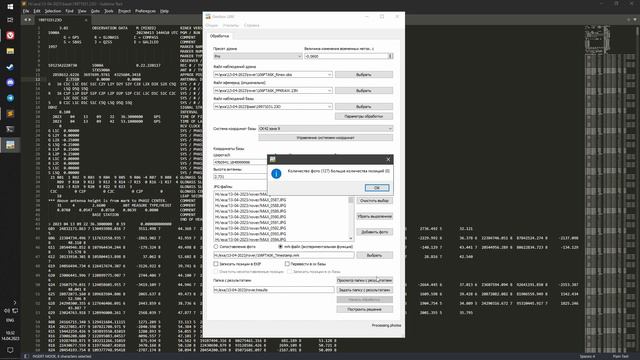Image resolution: width=640 pixels, height=360 pixels.
Task: Open the Windows Start menu
Action: point(10,7)
